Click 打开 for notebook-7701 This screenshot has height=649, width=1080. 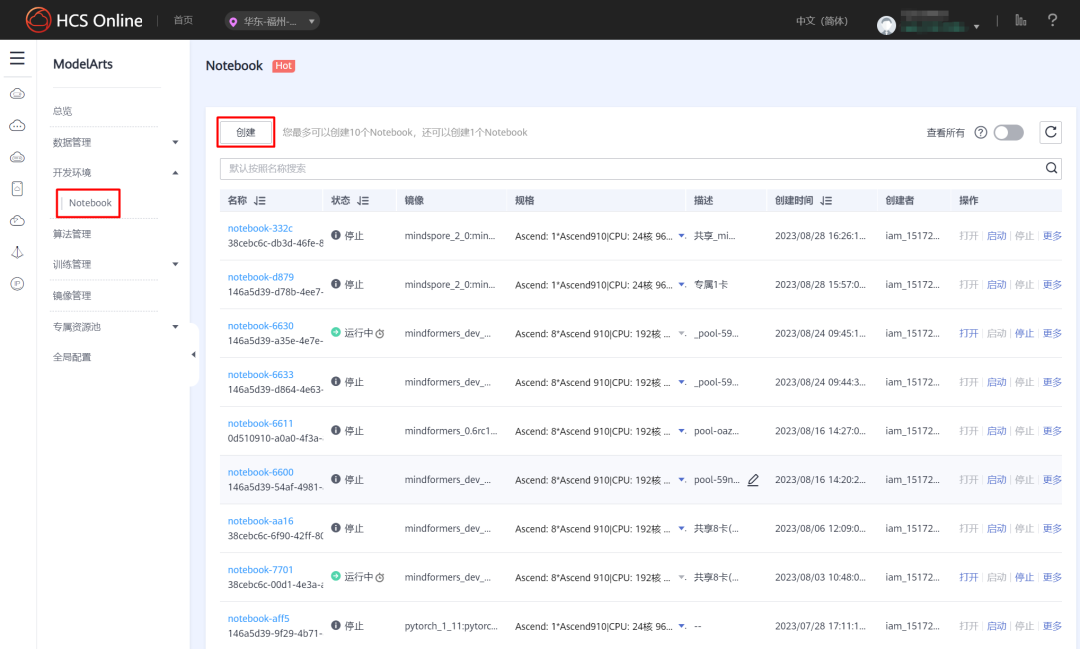pyautogui.click(x=968, y=577)
